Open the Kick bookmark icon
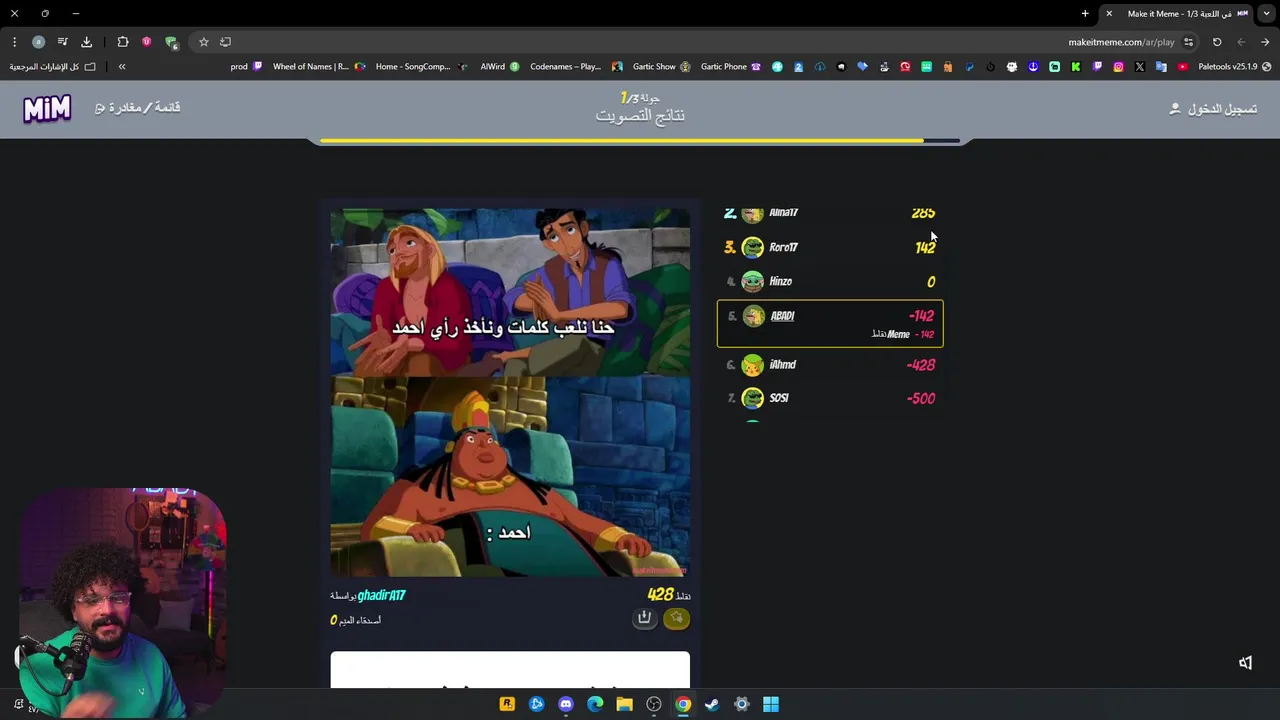The height and width of the screenshot is (720, 1280). point(1076,67)
